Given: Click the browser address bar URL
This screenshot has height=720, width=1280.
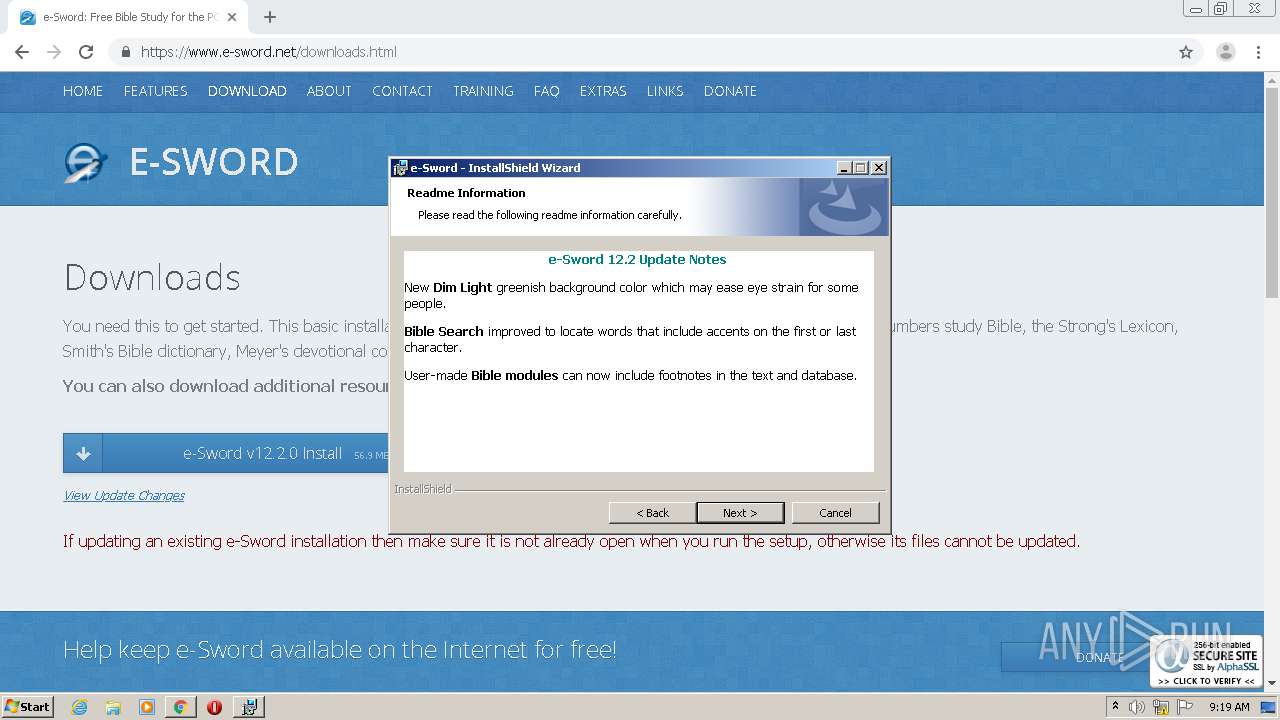Looking at the screenshot, I should [268, 52].
